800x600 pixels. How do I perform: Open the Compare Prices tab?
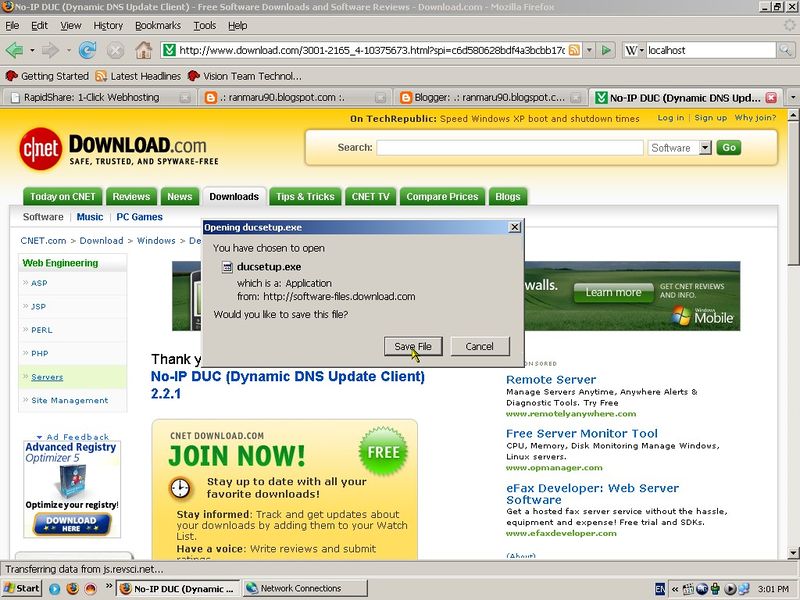(x=442, y=196)
